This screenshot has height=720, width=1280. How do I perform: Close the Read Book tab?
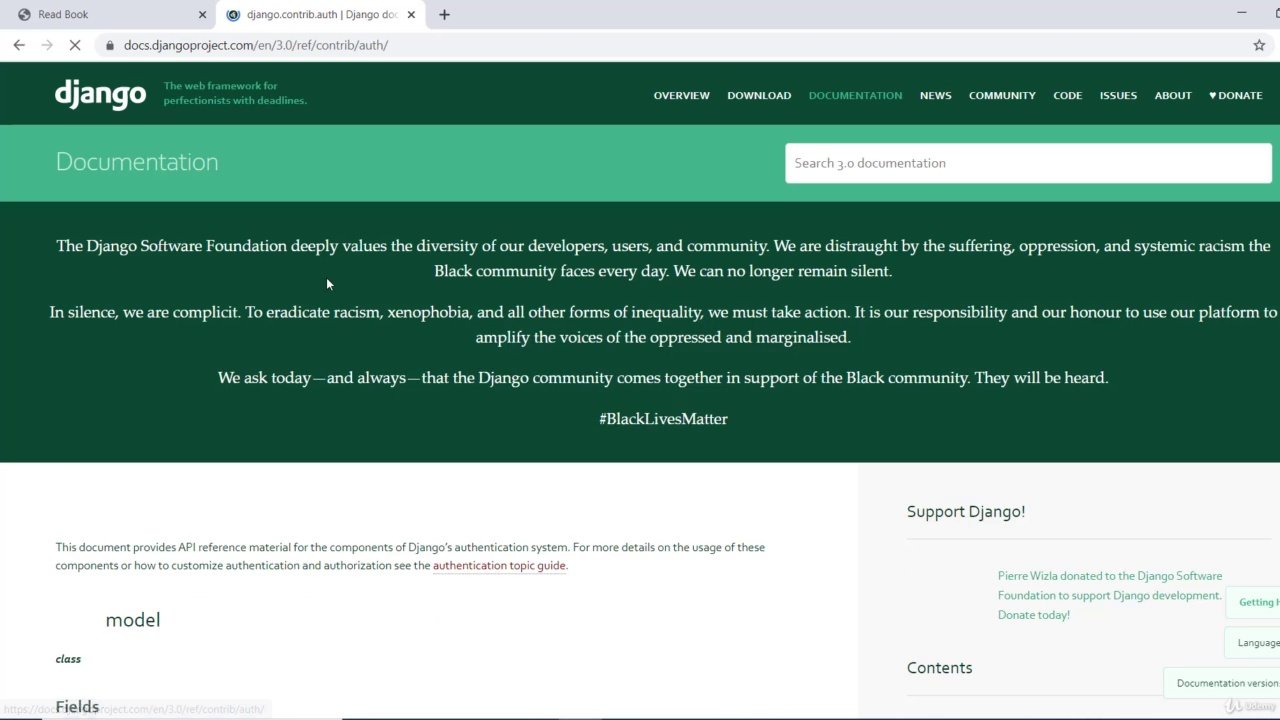click(202, 15)
